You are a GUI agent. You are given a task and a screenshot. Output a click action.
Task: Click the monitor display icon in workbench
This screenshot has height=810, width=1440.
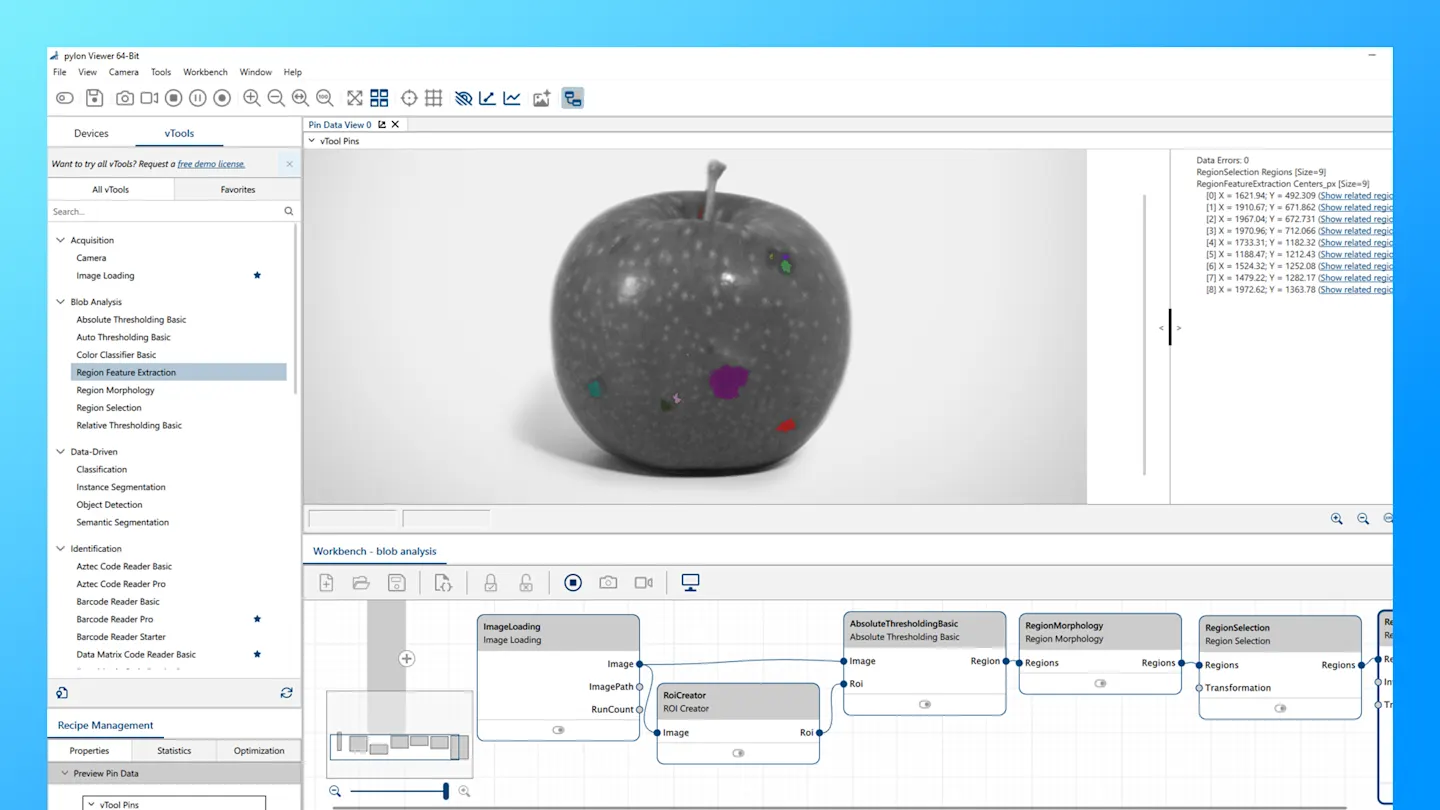click(690, 583)
